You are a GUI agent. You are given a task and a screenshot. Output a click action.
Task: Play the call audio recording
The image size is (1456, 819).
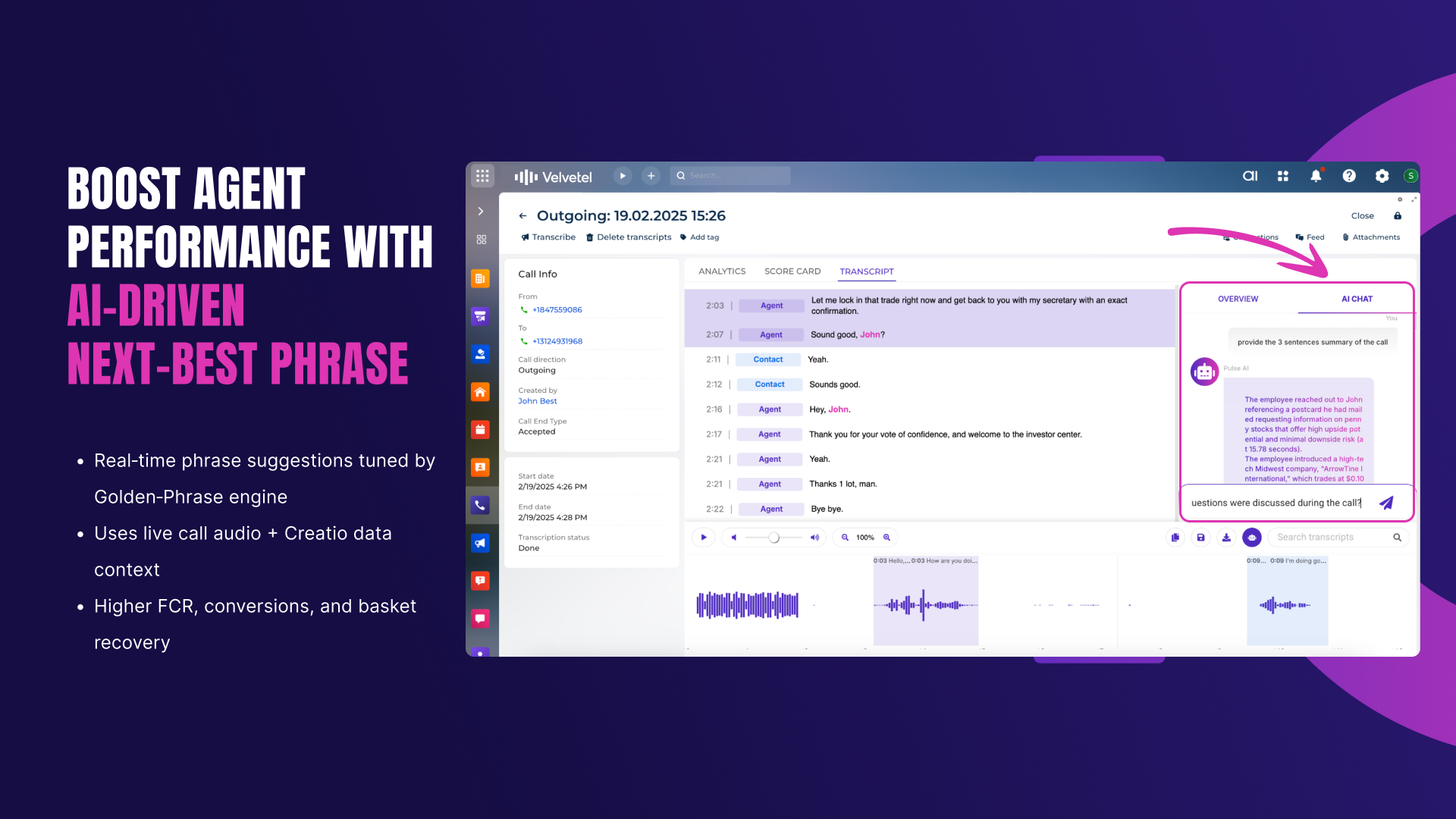[703, 538]
